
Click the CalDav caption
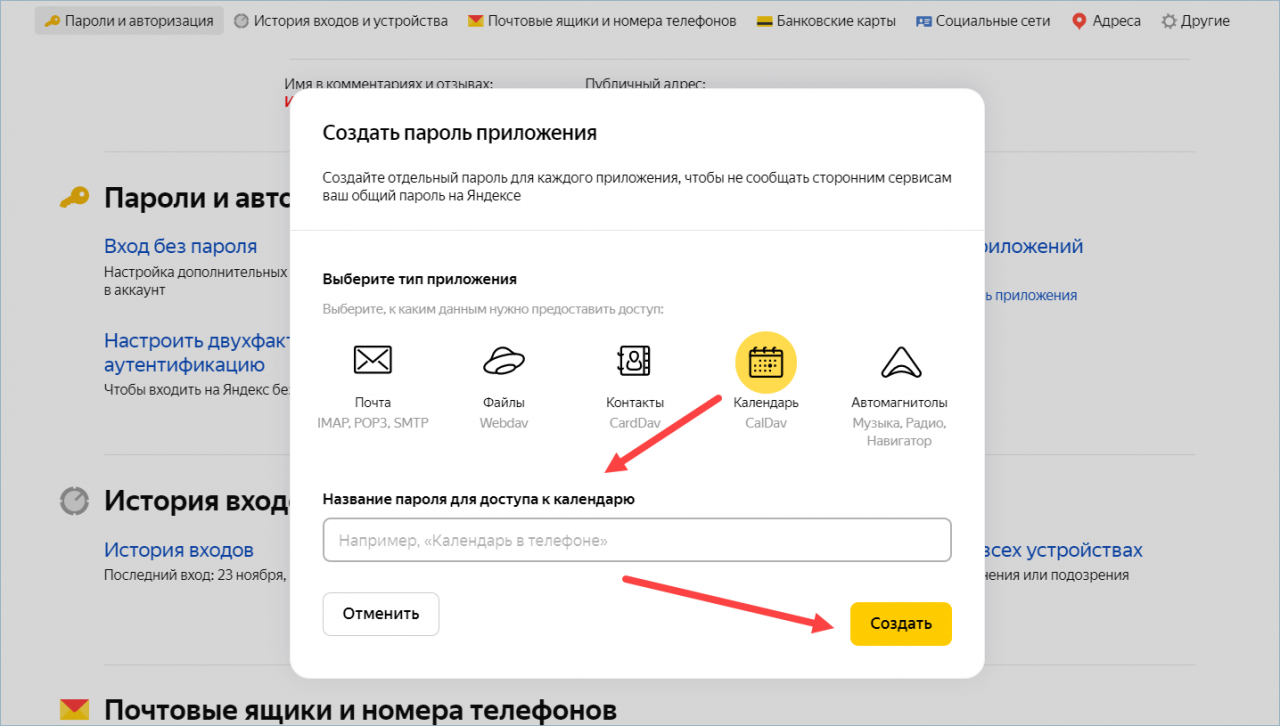[766, 423]
